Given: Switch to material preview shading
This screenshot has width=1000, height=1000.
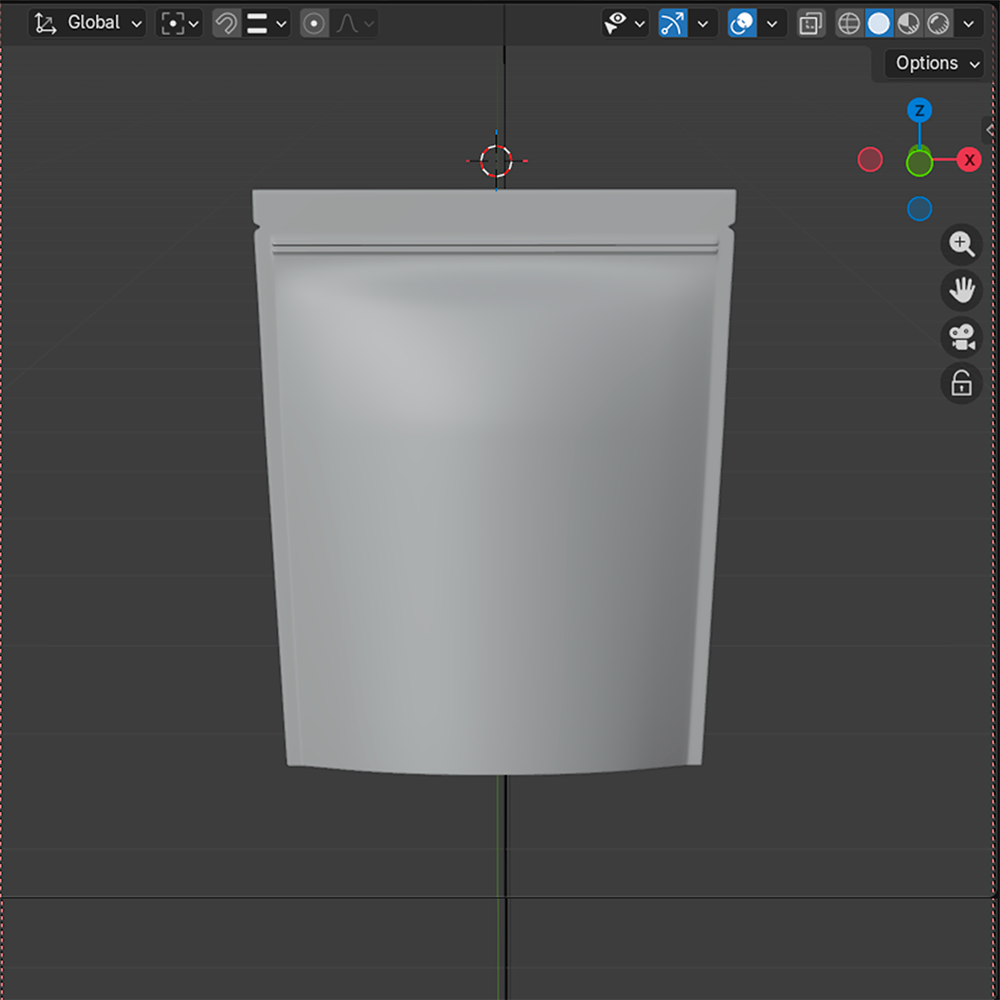Looking at the screenshot, I should point(908,23).
